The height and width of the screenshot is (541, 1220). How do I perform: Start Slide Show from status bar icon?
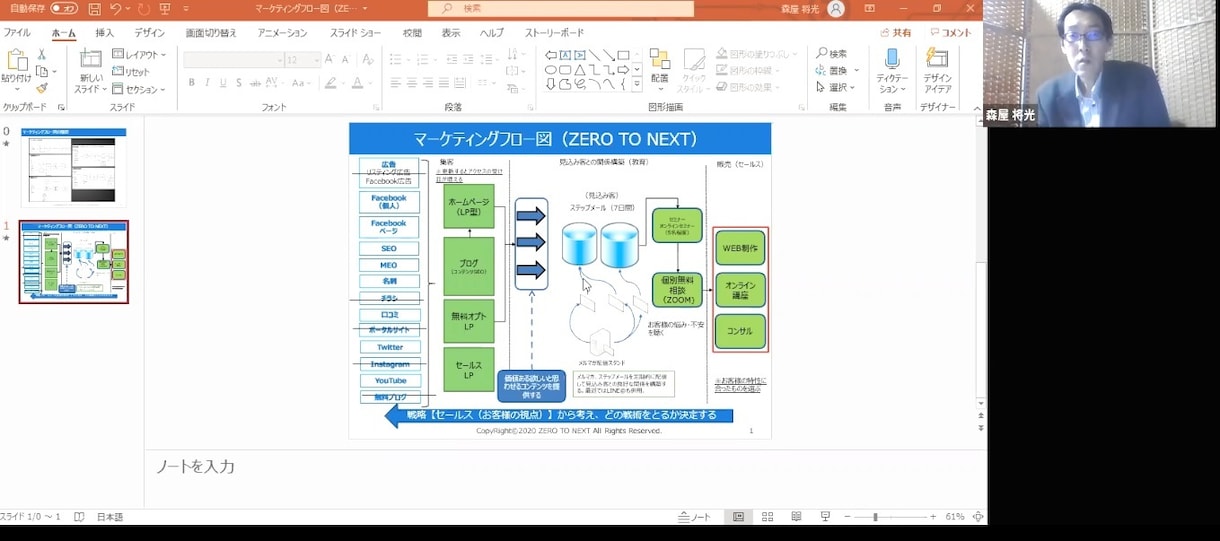pyautogui.click(x=825, y=517)
